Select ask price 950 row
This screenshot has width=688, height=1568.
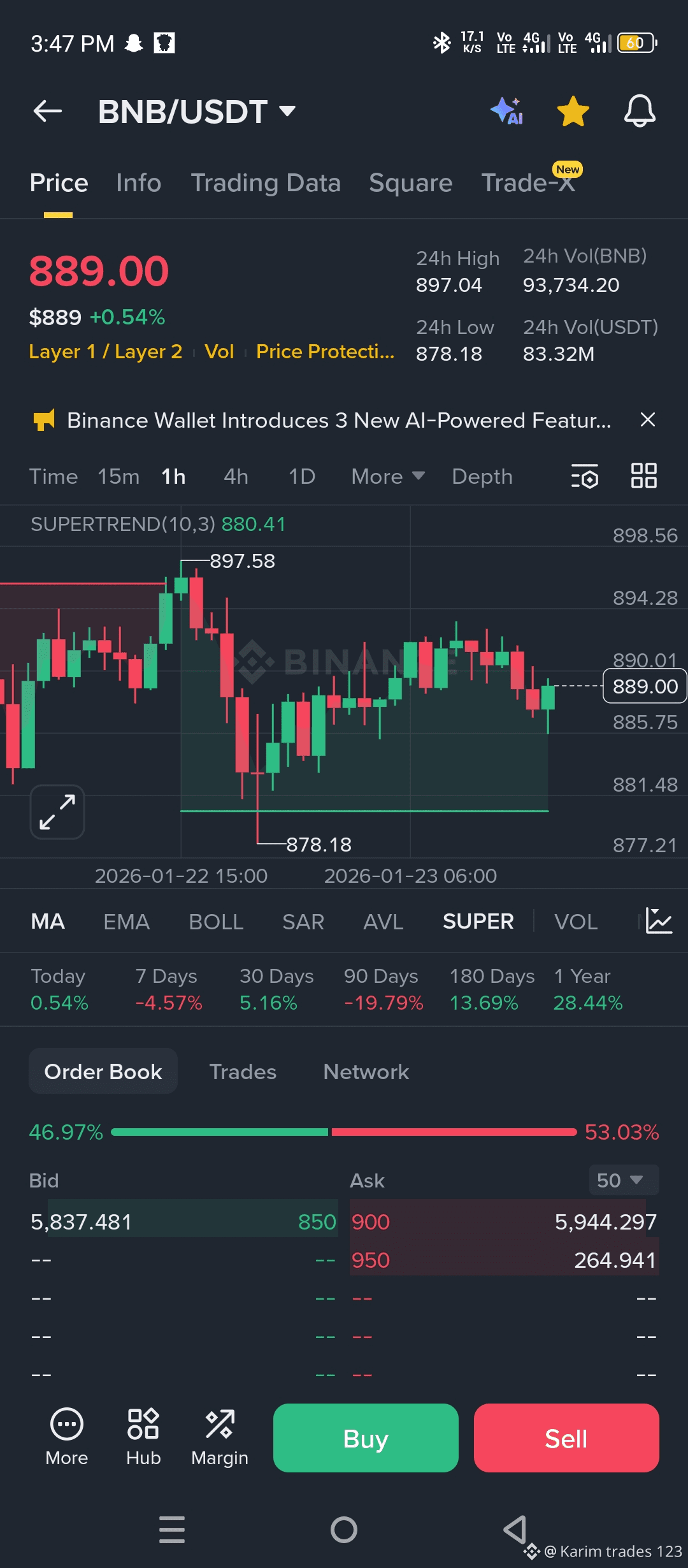pos(504,1260)
